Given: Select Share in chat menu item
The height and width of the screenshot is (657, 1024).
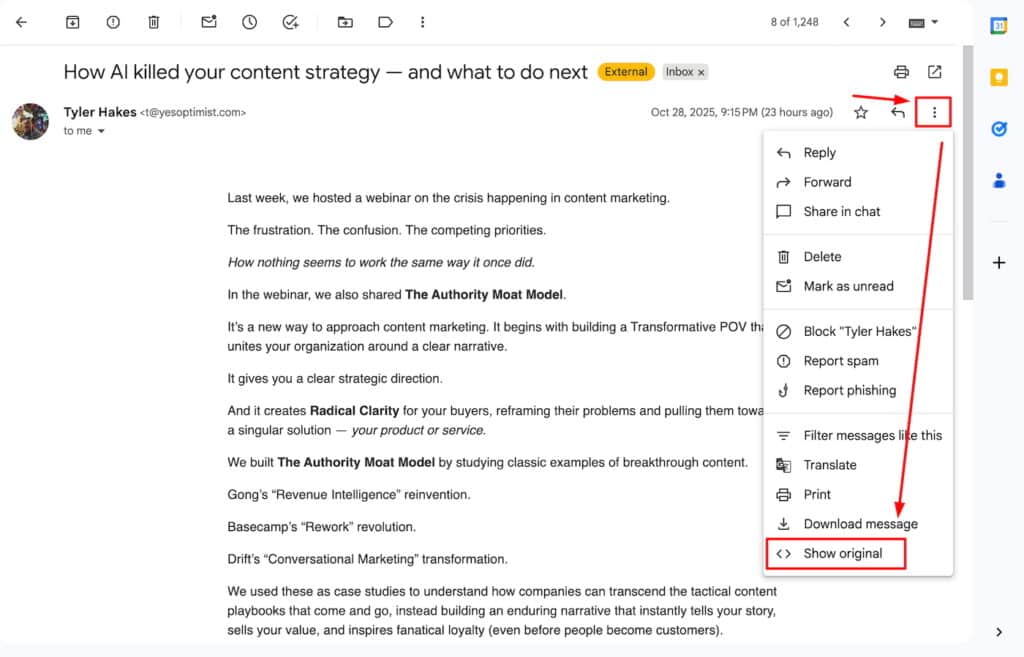Looking at the screenshot, I should coord(857,212).
